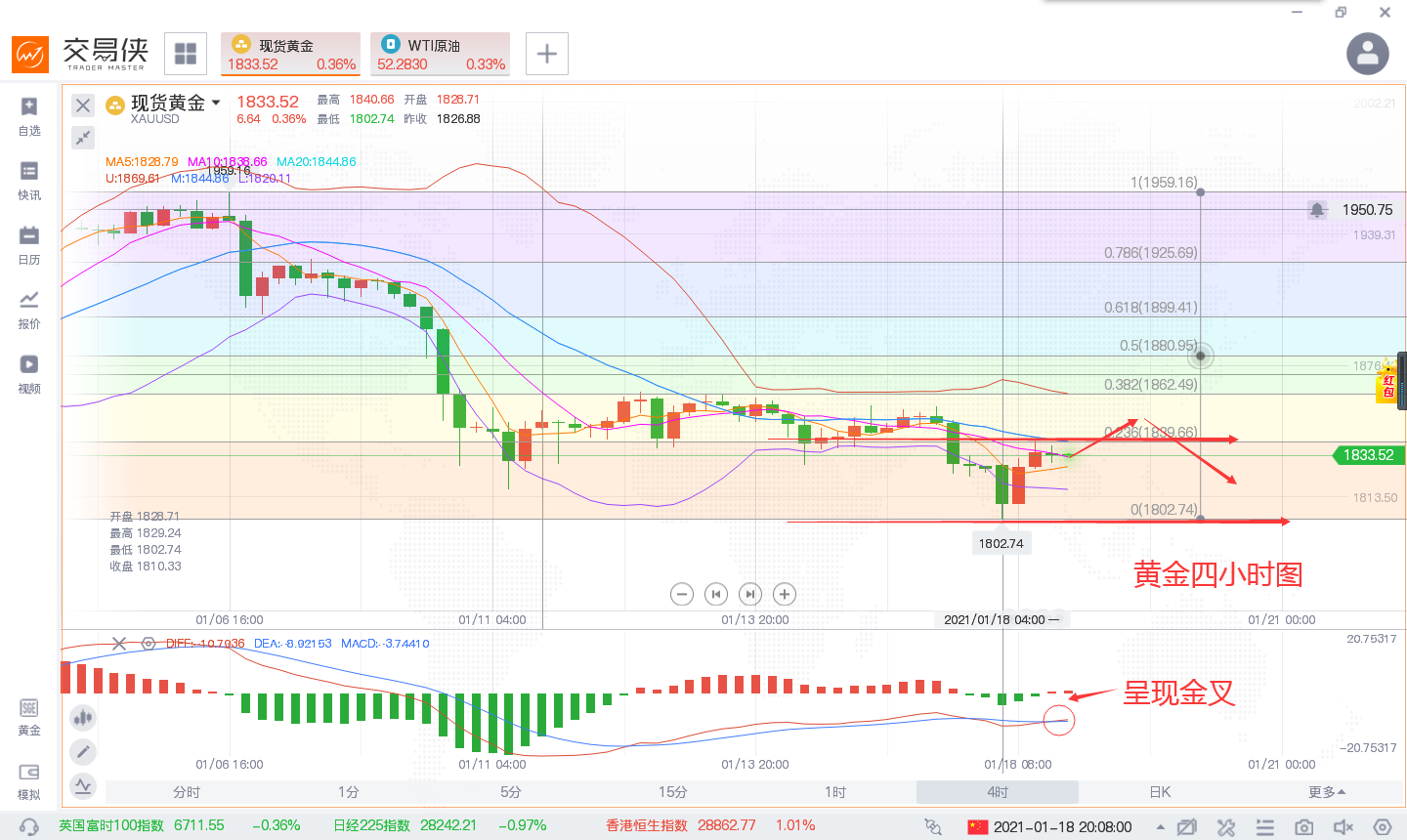Image resolution: width=1407 pixels, height=840 pixels.
Task: Zoom in the chart with plus button
Action: 785,594
